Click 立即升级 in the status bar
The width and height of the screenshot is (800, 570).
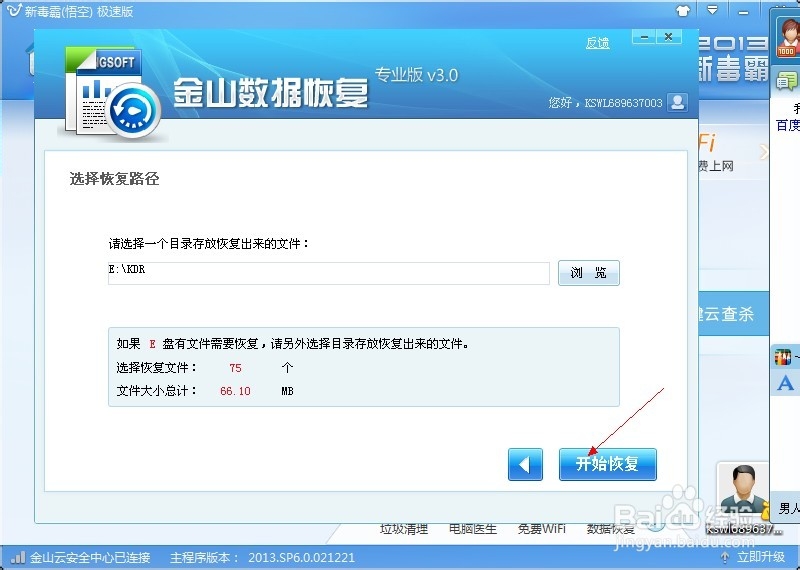tap(761, 557)
